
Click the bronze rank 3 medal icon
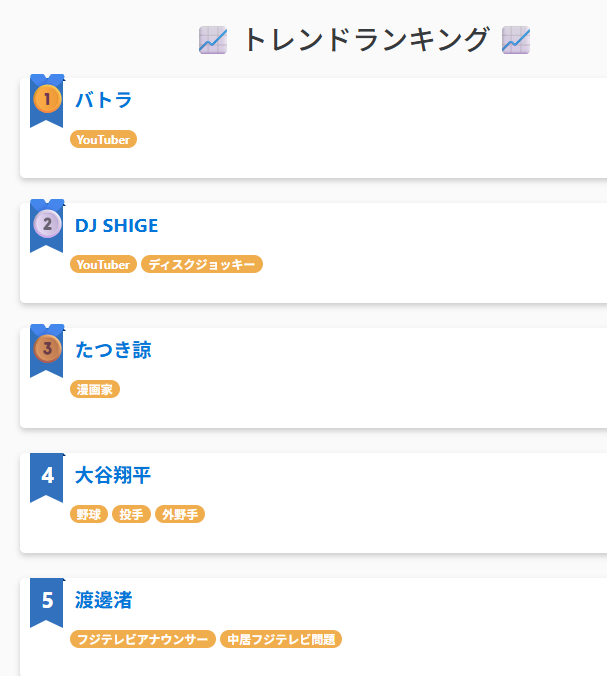(x=47, y=348)
